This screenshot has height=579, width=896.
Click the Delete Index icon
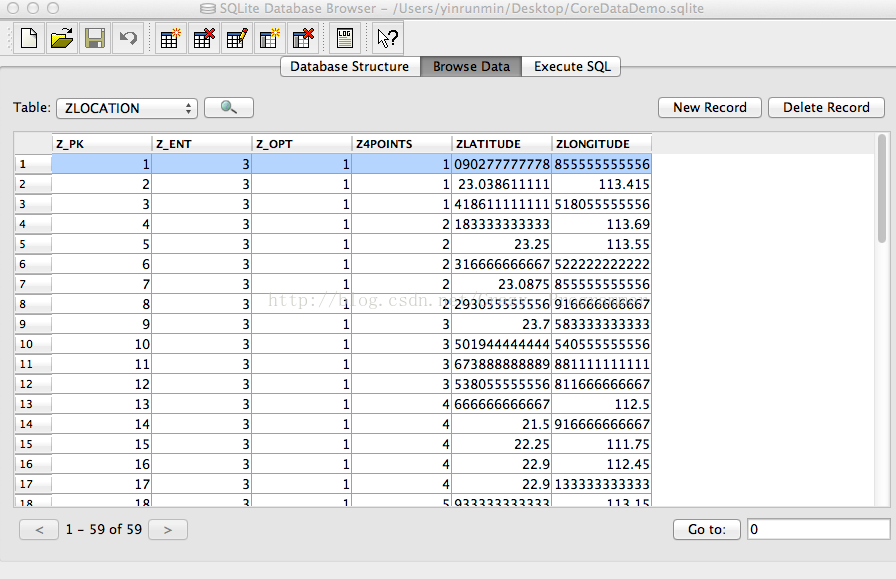(303, 38)
